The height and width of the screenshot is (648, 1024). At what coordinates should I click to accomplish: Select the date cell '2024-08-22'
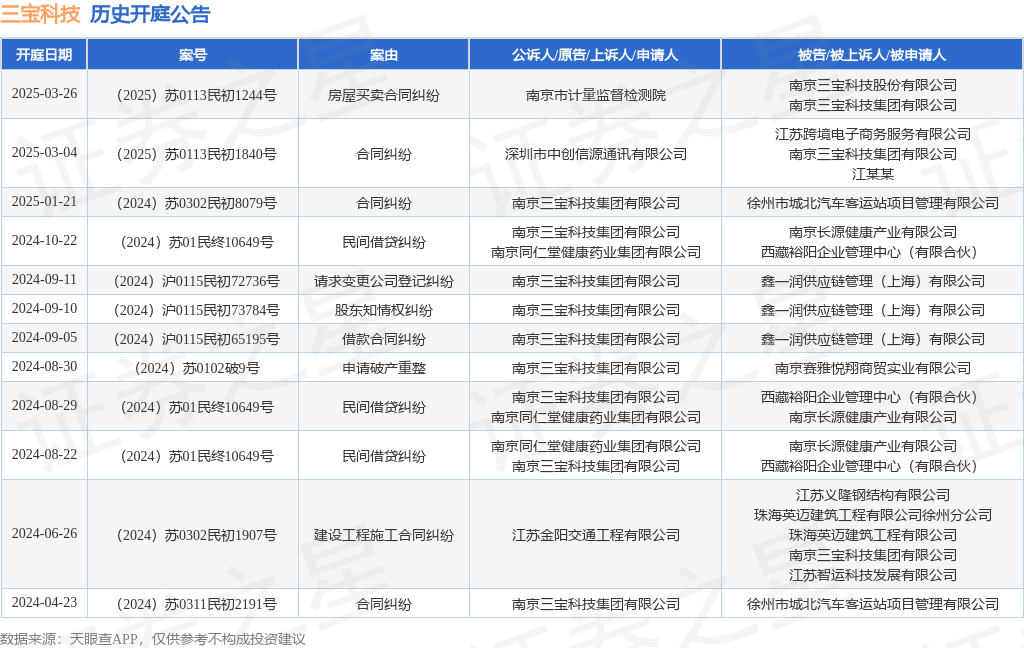point(44,455)
